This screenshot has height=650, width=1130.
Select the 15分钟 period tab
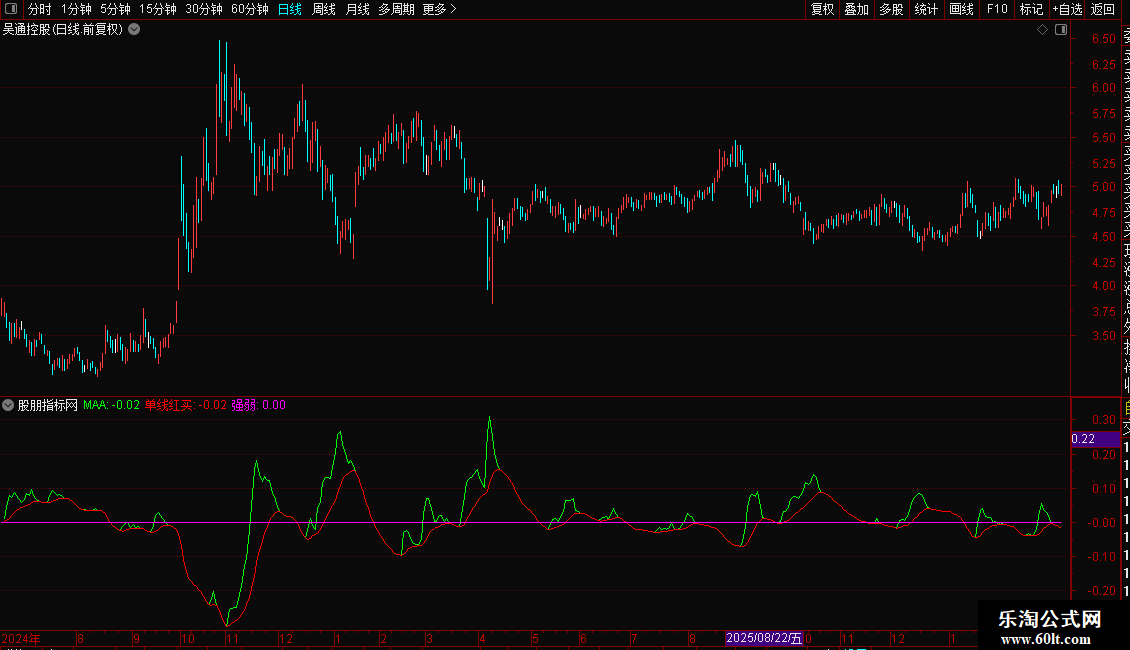157,9
